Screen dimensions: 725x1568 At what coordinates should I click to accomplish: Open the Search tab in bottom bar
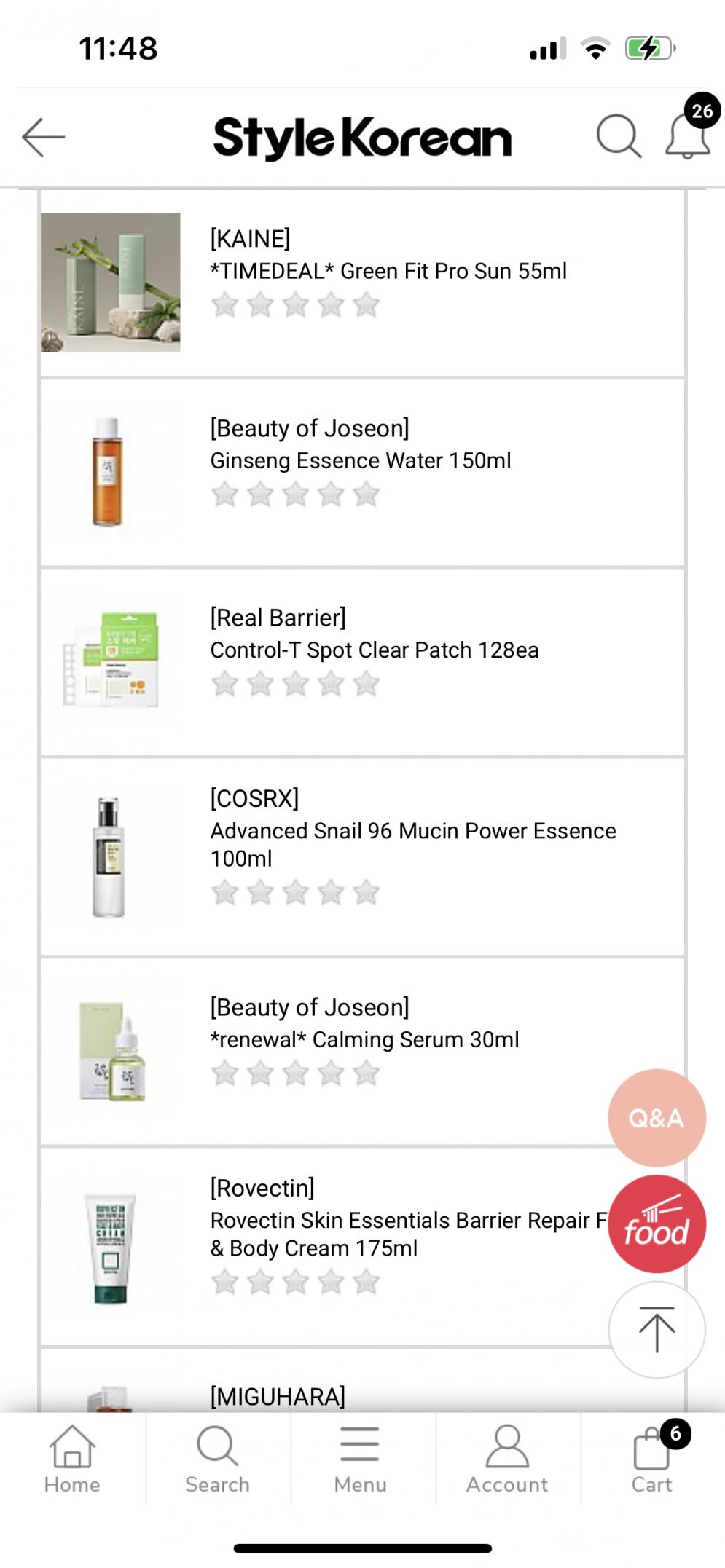click(x=217, y=1459)
